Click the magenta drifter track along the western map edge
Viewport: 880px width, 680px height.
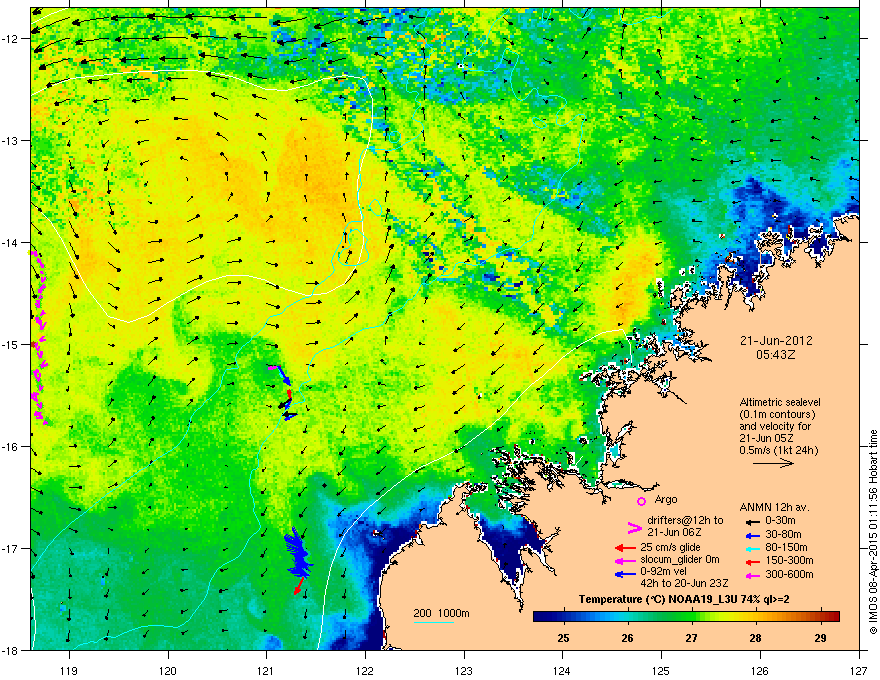coord(38,337)
